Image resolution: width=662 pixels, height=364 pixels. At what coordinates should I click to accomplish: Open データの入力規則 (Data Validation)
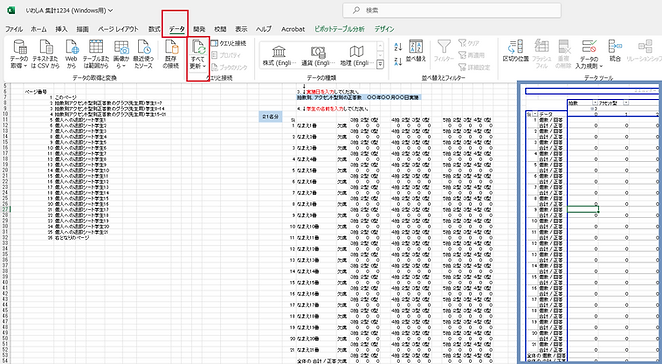click(x=589, y=54)
